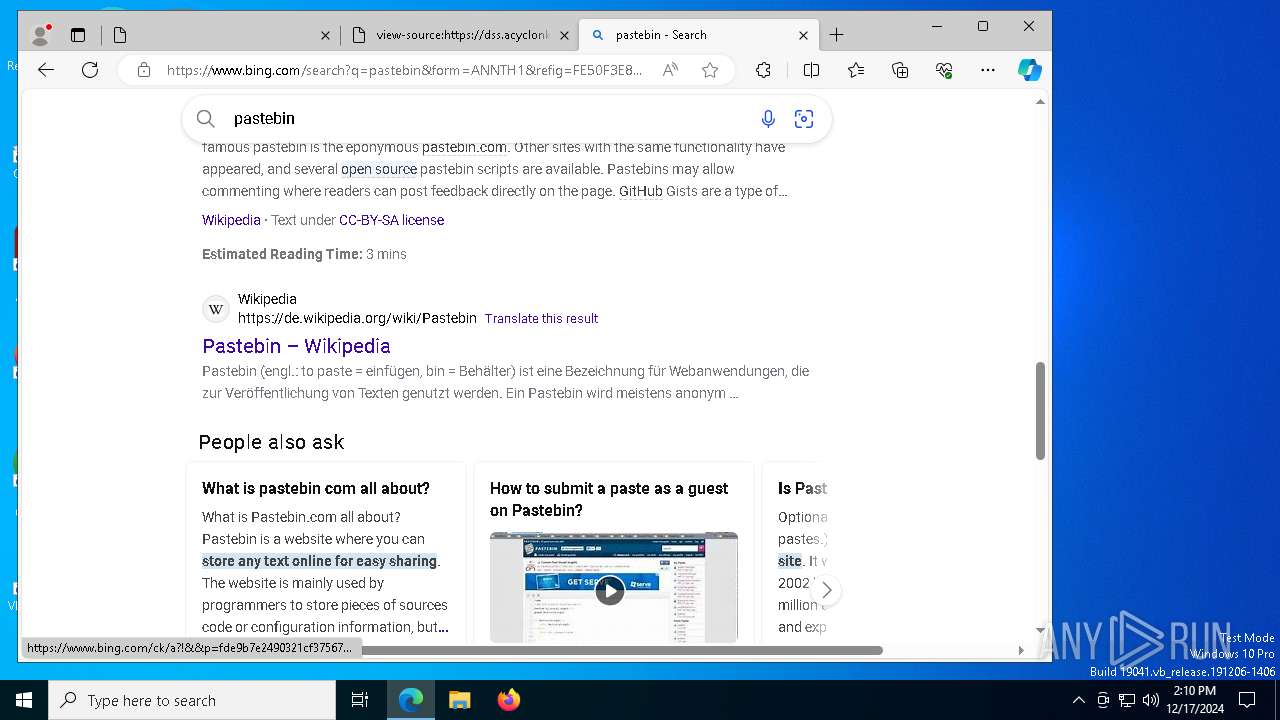
Task: Open the taskbar clock and date
Action: coord(1194,700)
